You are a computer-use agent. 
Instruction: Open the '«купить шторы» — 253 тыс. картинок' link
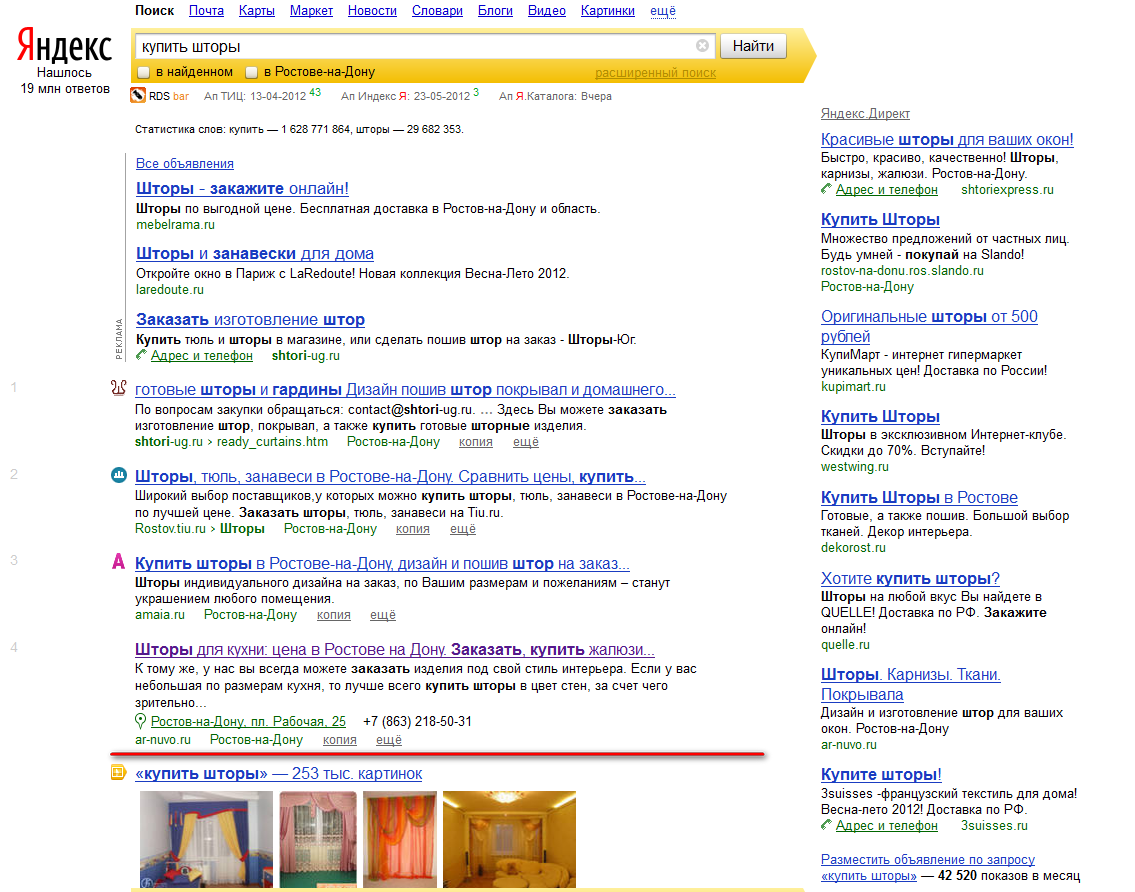[279, 773]
